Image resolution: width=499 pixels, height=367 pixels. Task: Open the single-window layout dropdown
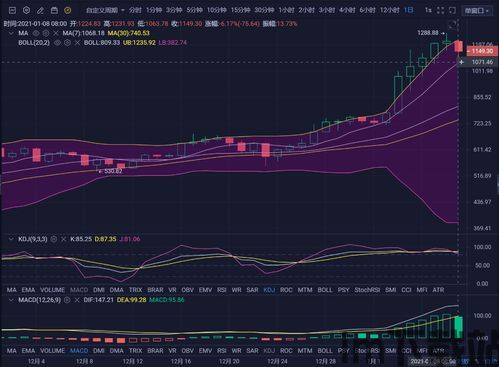[478, 11]
